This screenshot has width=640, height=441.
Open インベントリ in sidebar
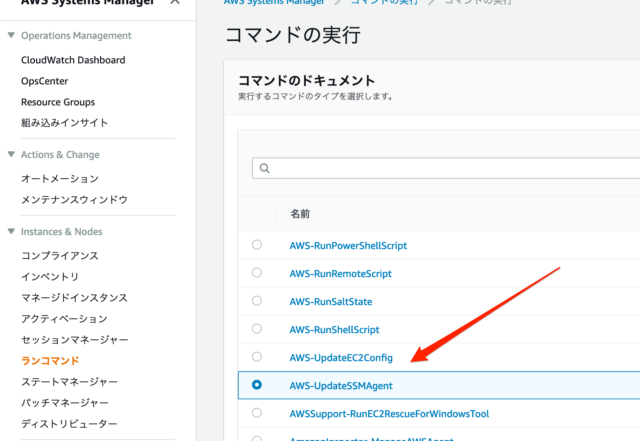[50, 277]
